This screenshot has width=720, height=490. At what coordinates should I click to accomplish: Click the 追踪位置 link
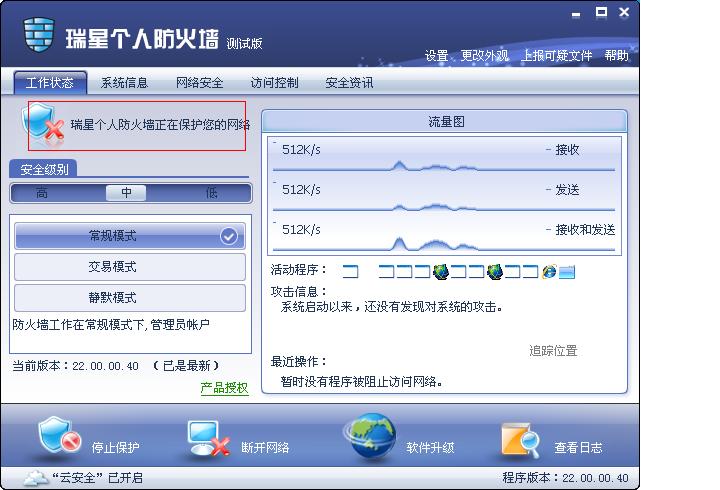pos(553,351)
